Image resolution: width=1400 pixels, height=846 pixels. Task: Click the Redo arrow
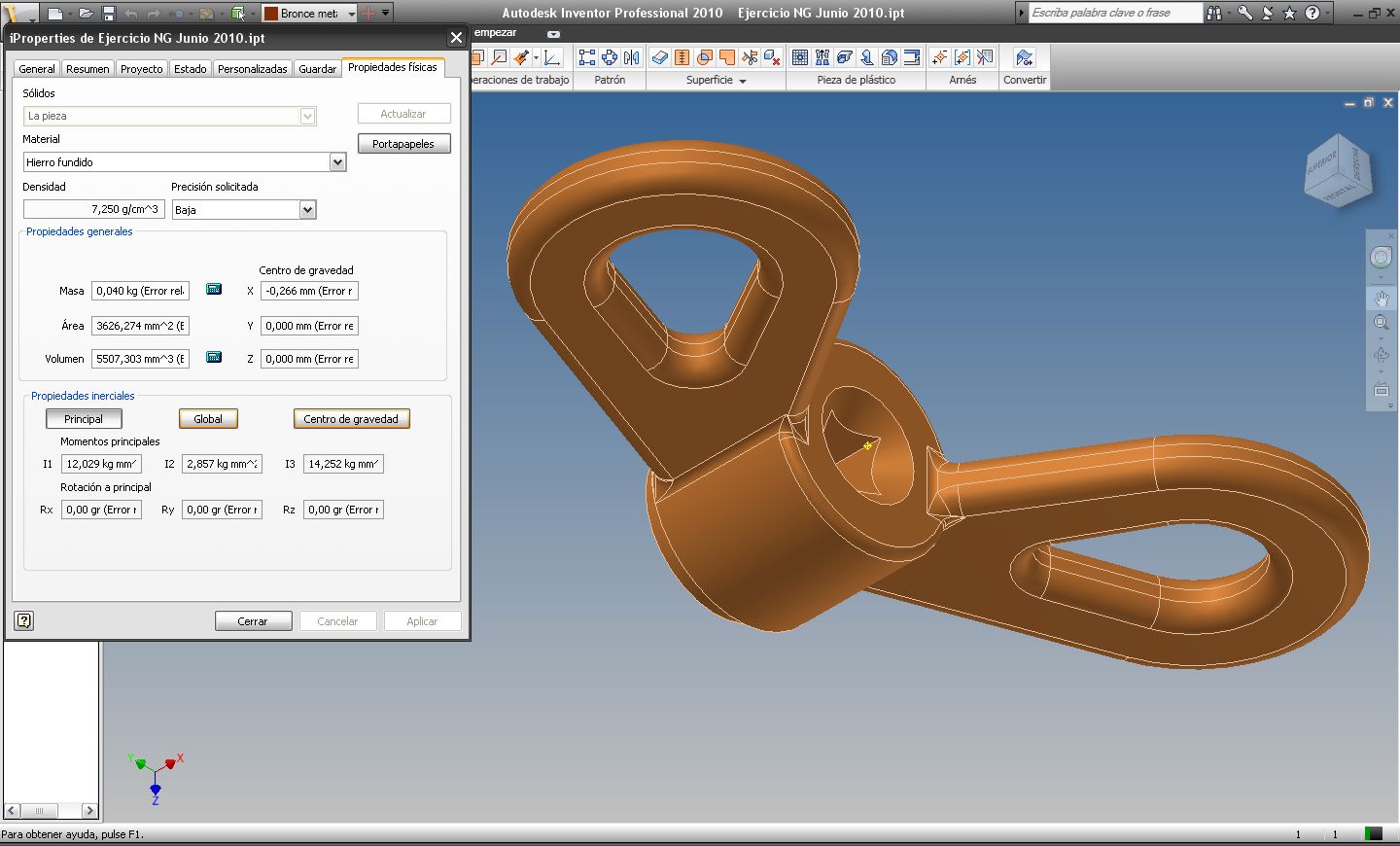tap(154, 14)
